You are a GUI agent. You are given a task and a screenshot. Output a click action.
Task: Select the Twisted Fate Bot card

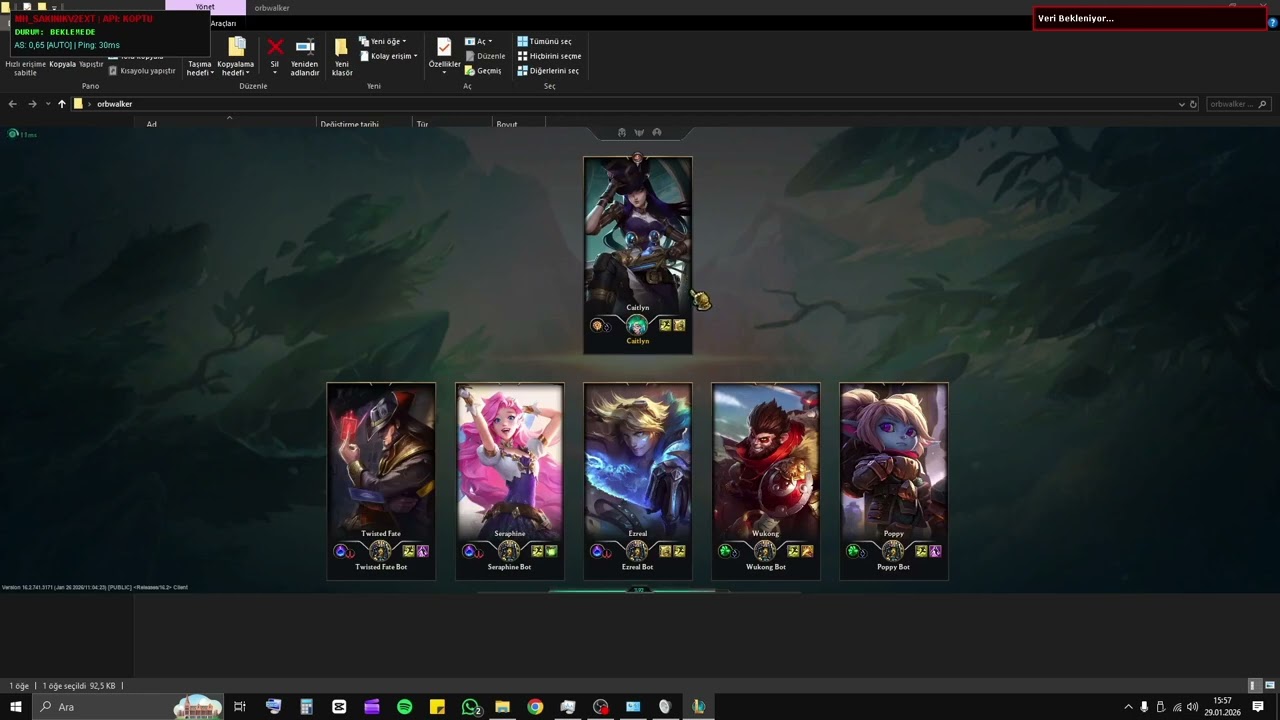tap(381, 481)
